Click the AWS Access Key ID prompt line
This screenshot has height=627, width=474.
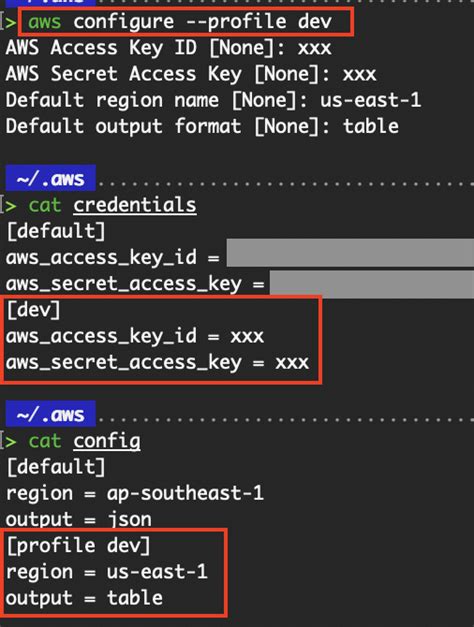click(x=168, y=48)
